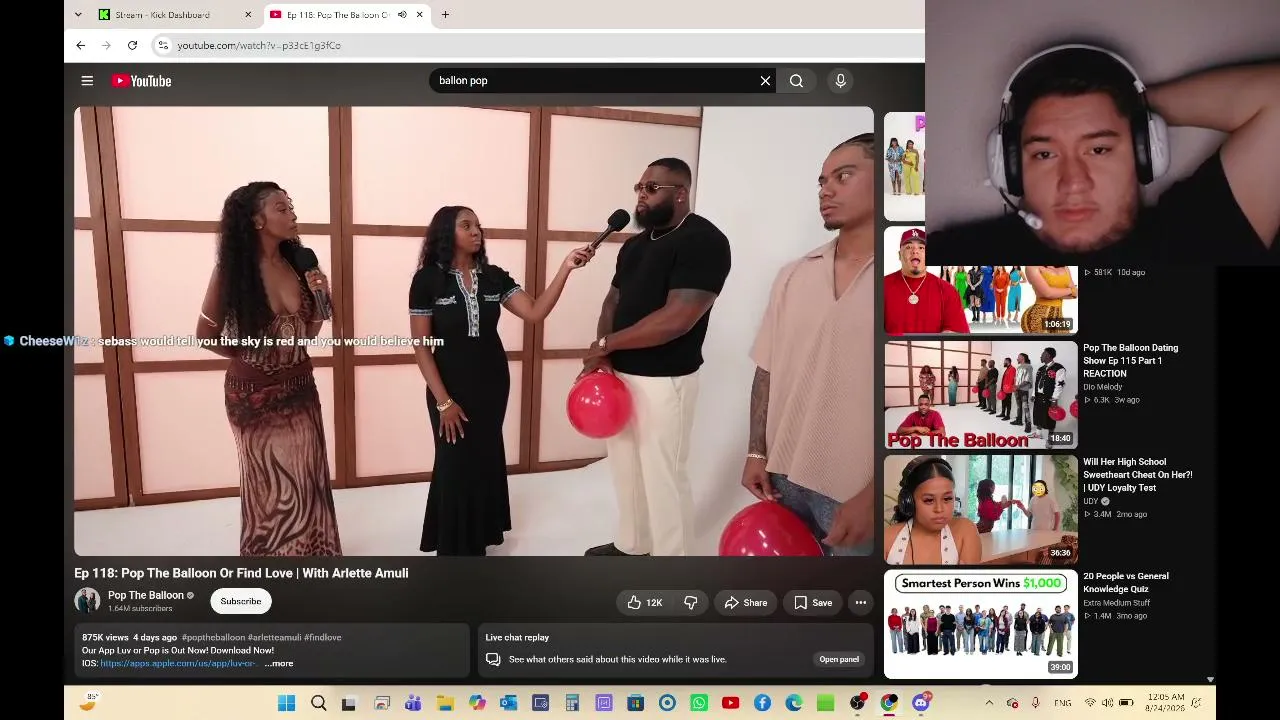Open '20 People vs General Knowledge Quiz' title

point(1126,583)
